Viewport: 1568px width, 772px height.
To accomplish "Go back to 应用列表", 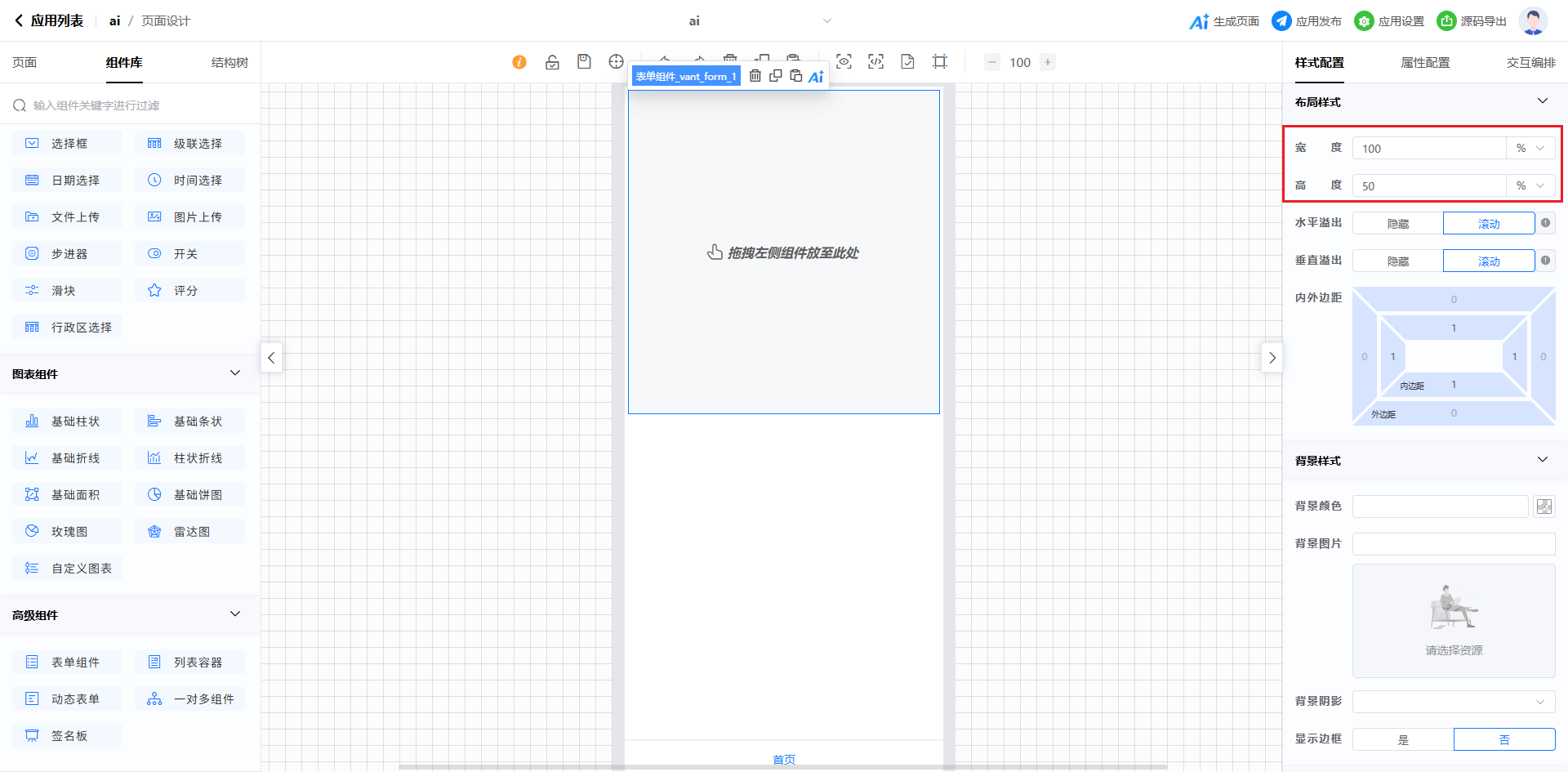I will pyautogui.click(x=49, y=21).
